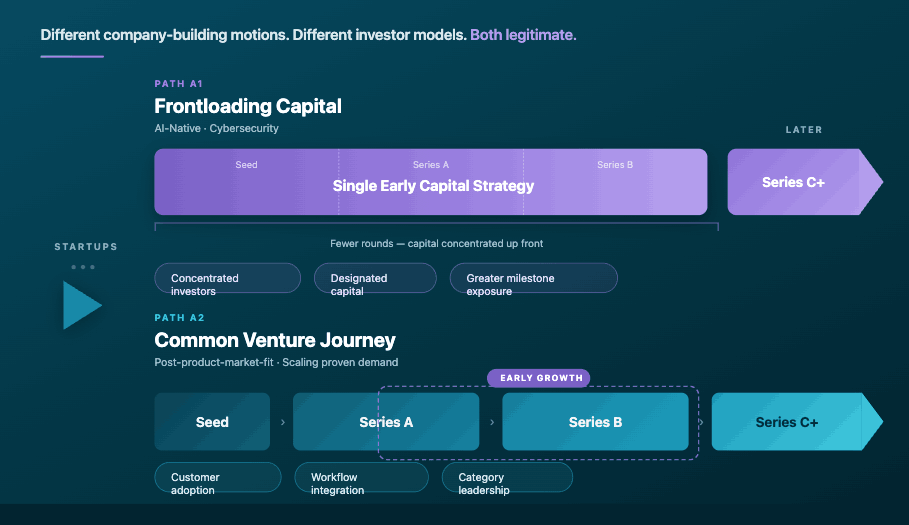Image resolution: width=909 pixels, height=525 pixels.
Task: Select the Customer adoption pill
Action: point(218,477)
